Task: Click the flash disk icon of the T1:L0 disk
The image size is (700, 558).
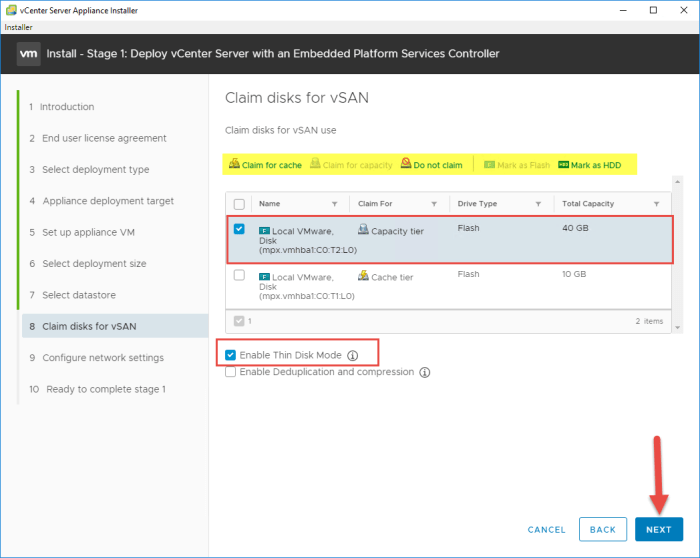Action: (264, 277)
